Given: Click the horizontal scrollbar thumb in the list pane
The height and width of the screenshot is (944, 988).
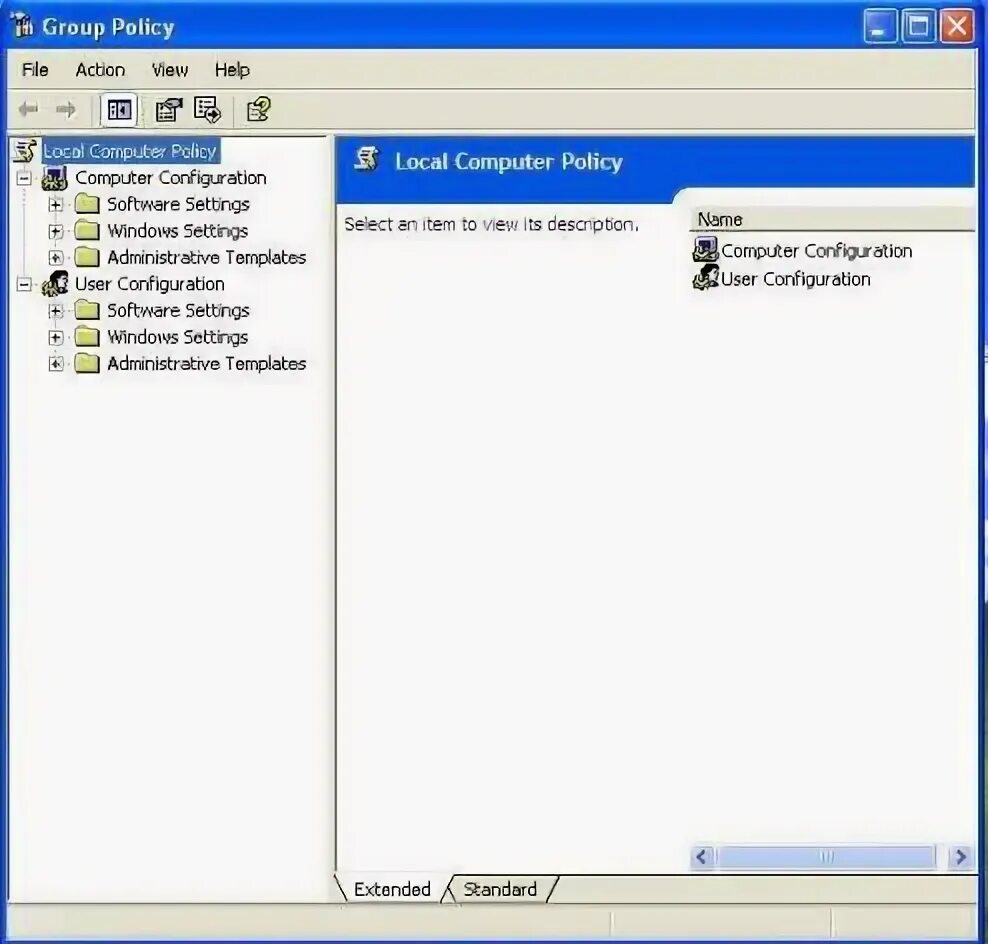Looking at the screenshot, I should (826, 857).
